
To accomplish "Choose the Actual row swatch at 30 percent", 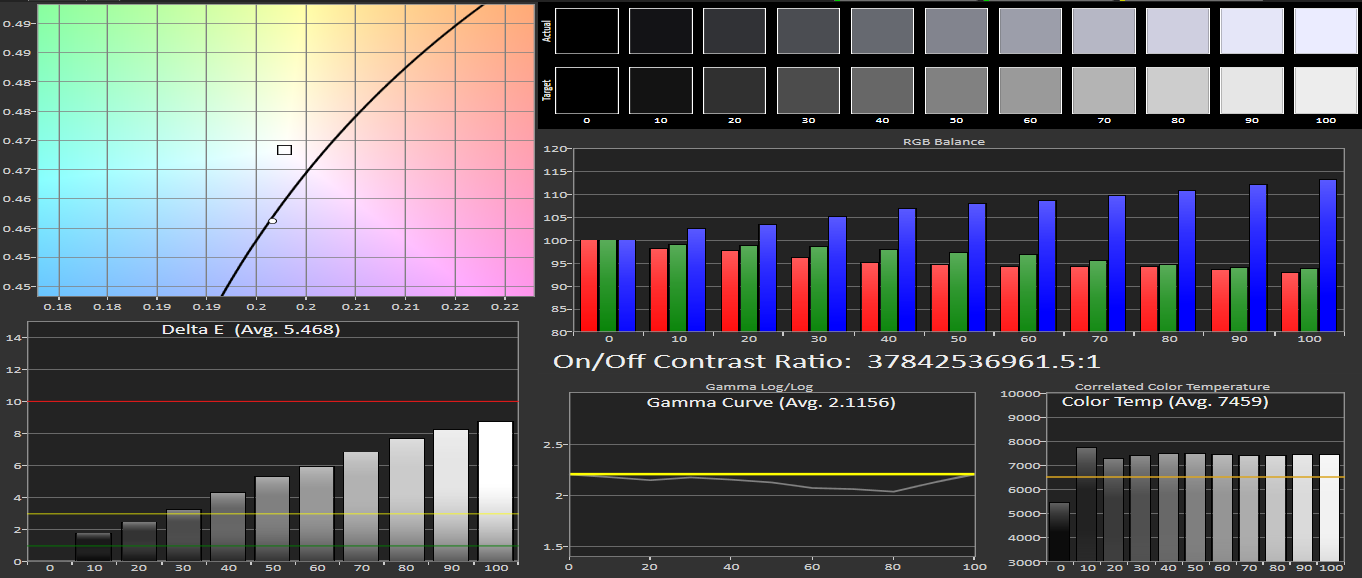I will pyautogui.click(x=809, y=31).
